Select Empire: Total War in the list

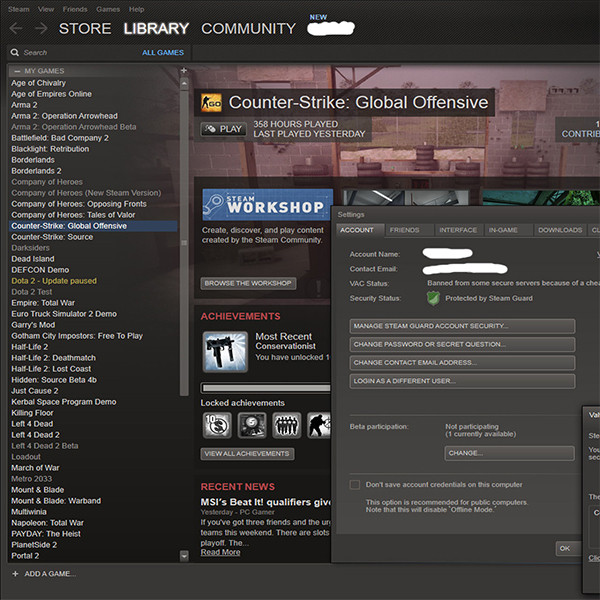43,303
